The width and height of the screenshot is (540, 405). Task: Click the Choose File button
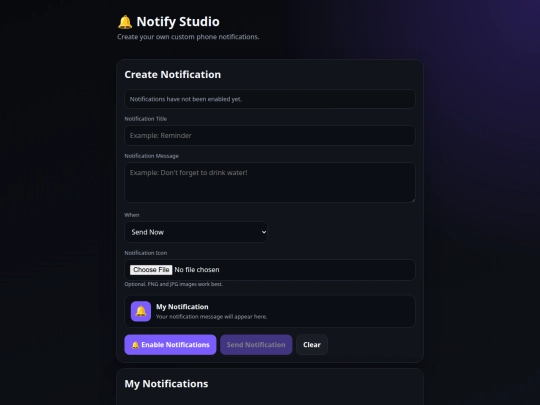tap(151, 270)
